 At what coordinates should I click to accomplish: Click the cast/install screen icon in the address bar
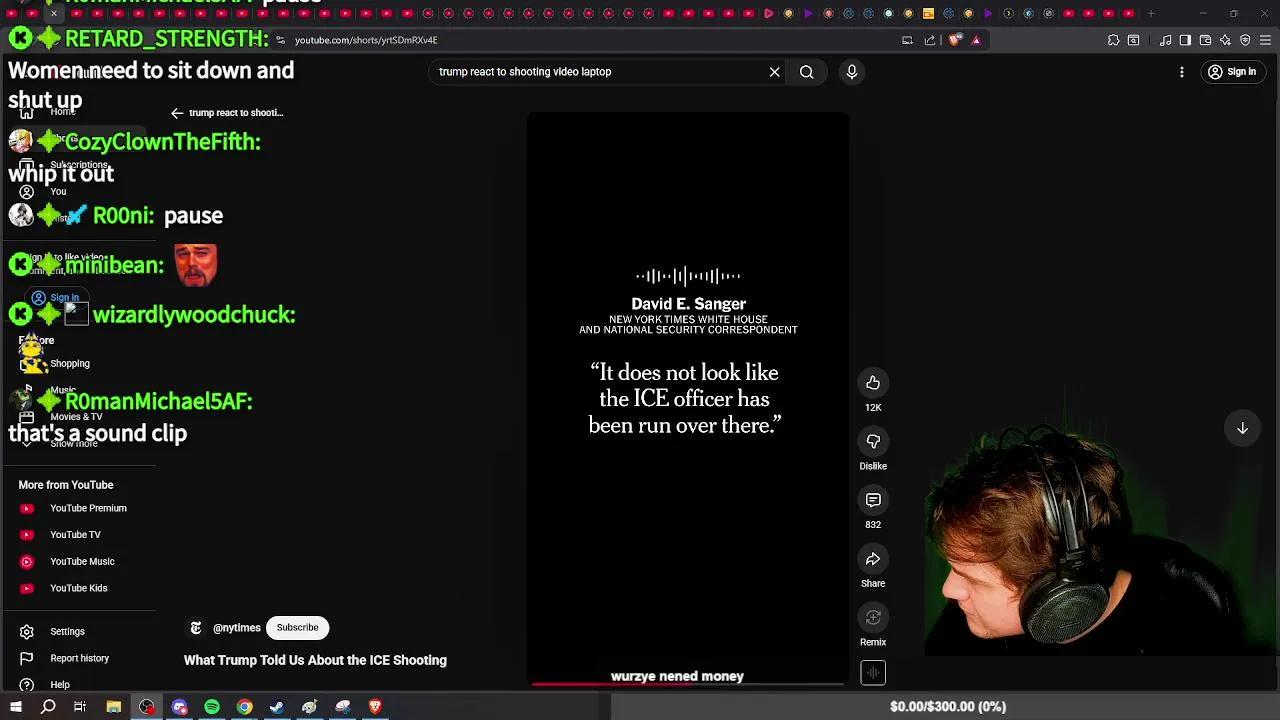pos(907,40)
